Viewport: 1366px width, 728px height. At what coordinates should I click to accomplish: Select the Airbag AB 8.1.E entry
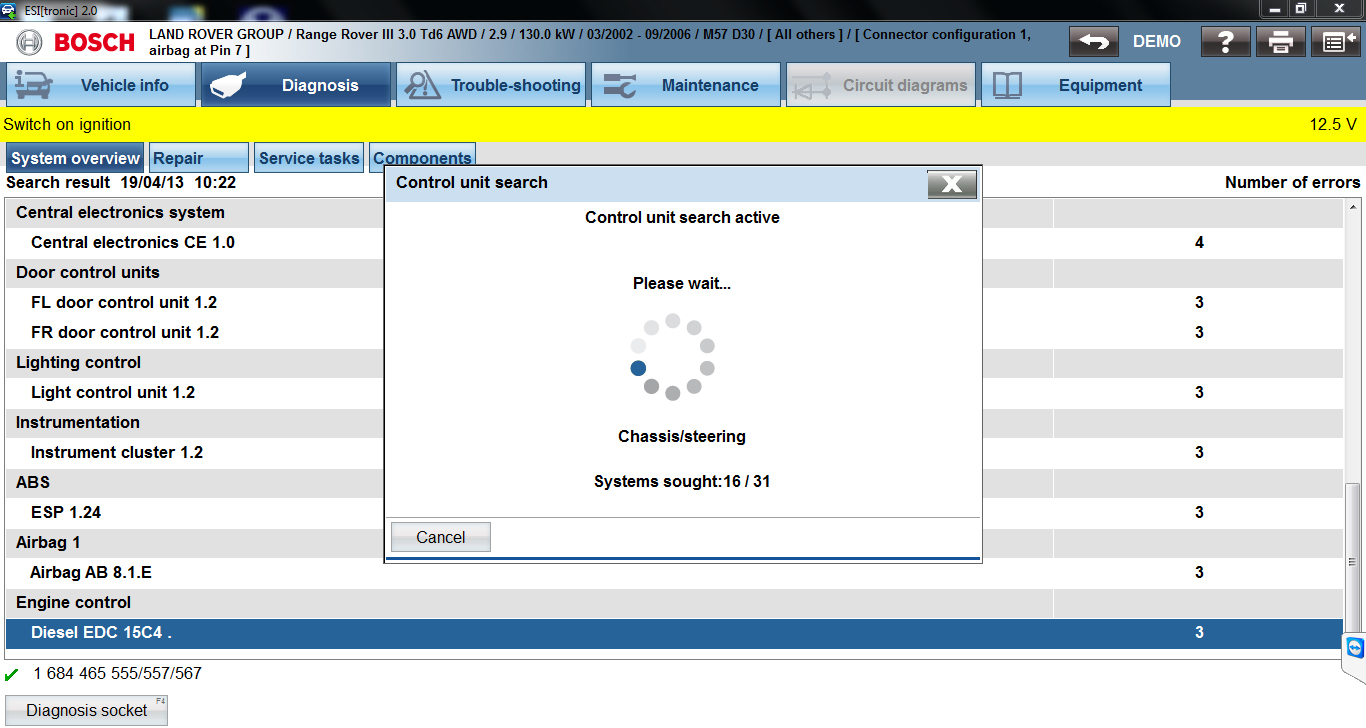pos(91,573)
